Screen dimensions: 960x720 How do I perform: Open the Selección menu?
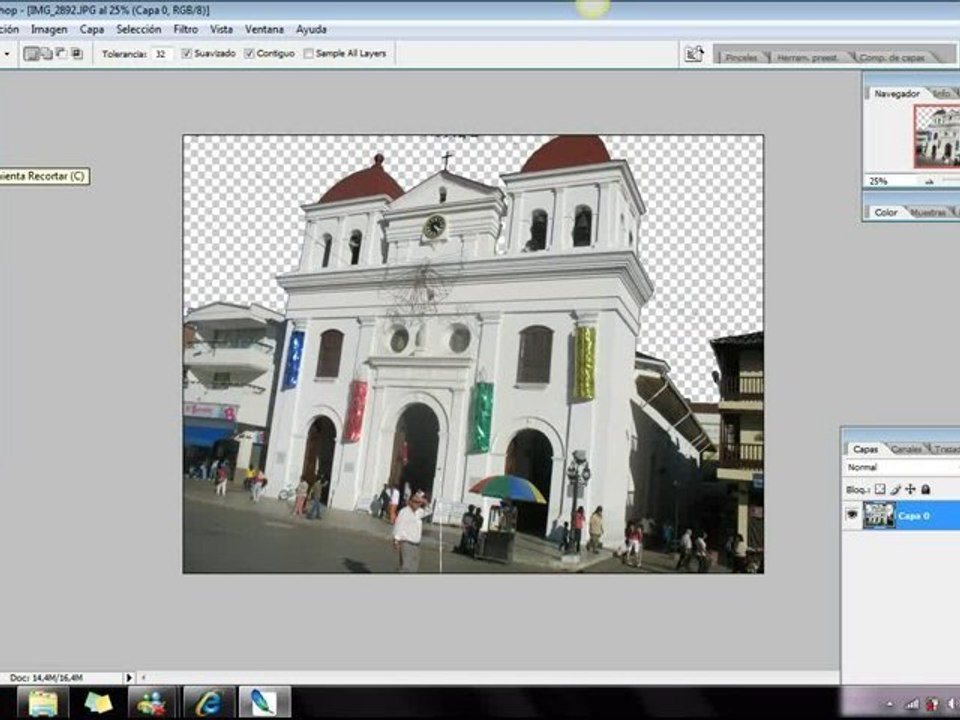(x=139, y=29)
